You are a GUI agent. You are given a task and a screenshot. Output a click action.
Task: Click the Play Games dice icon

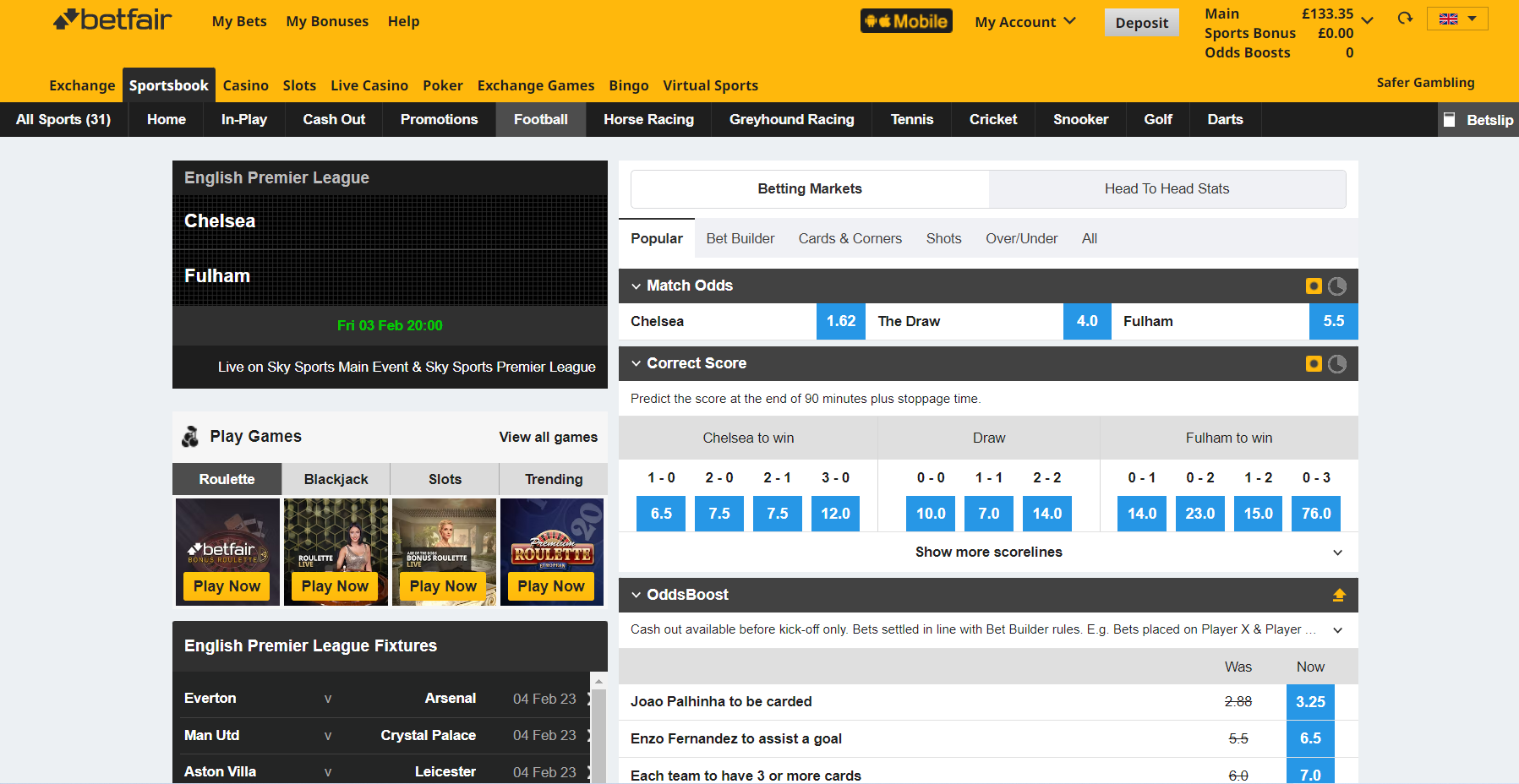point(191,437)
